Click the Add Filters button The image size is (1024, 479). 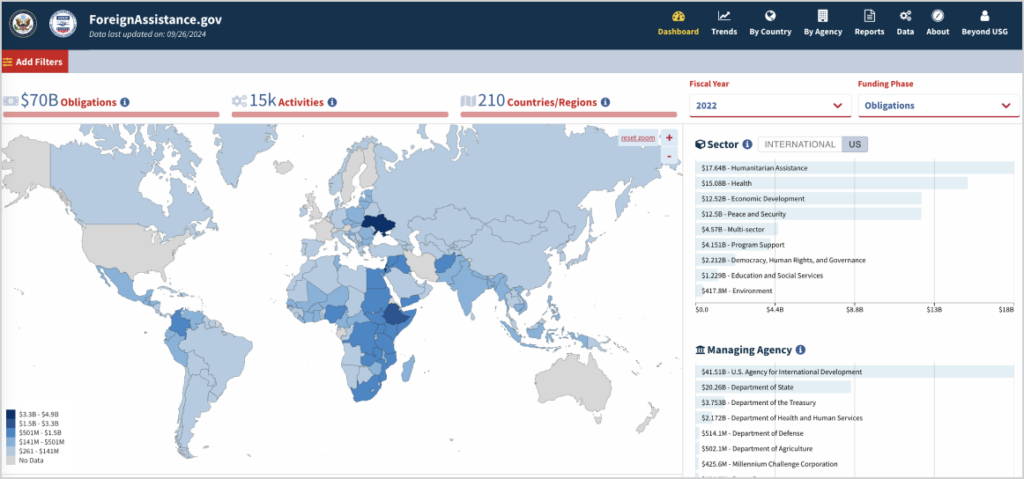click(34, 62)
